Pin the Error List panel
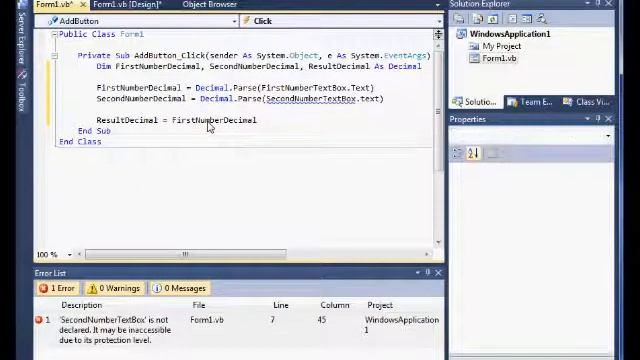The height and width of the screenshot is (360, 640). 428,272
